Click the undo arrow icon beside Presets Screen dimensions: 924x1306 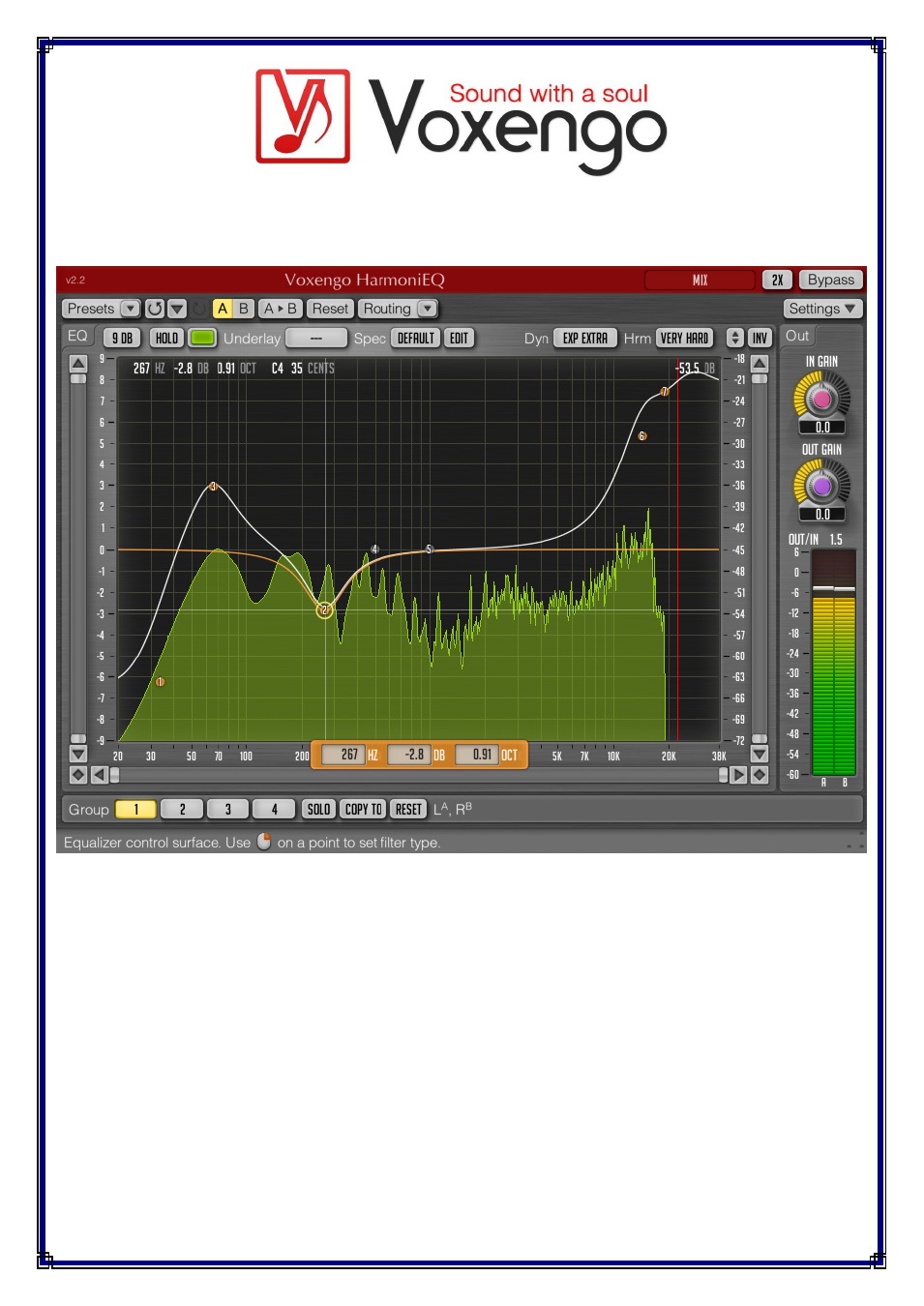point(155,309)
